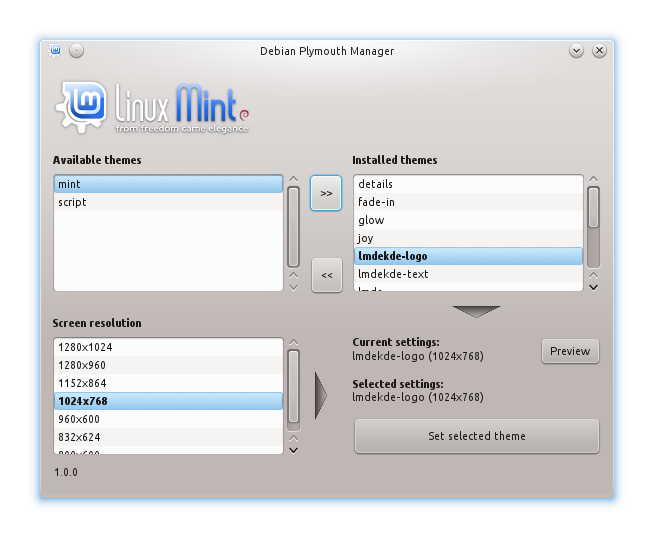Select details in Installed themes

point(468,184)
